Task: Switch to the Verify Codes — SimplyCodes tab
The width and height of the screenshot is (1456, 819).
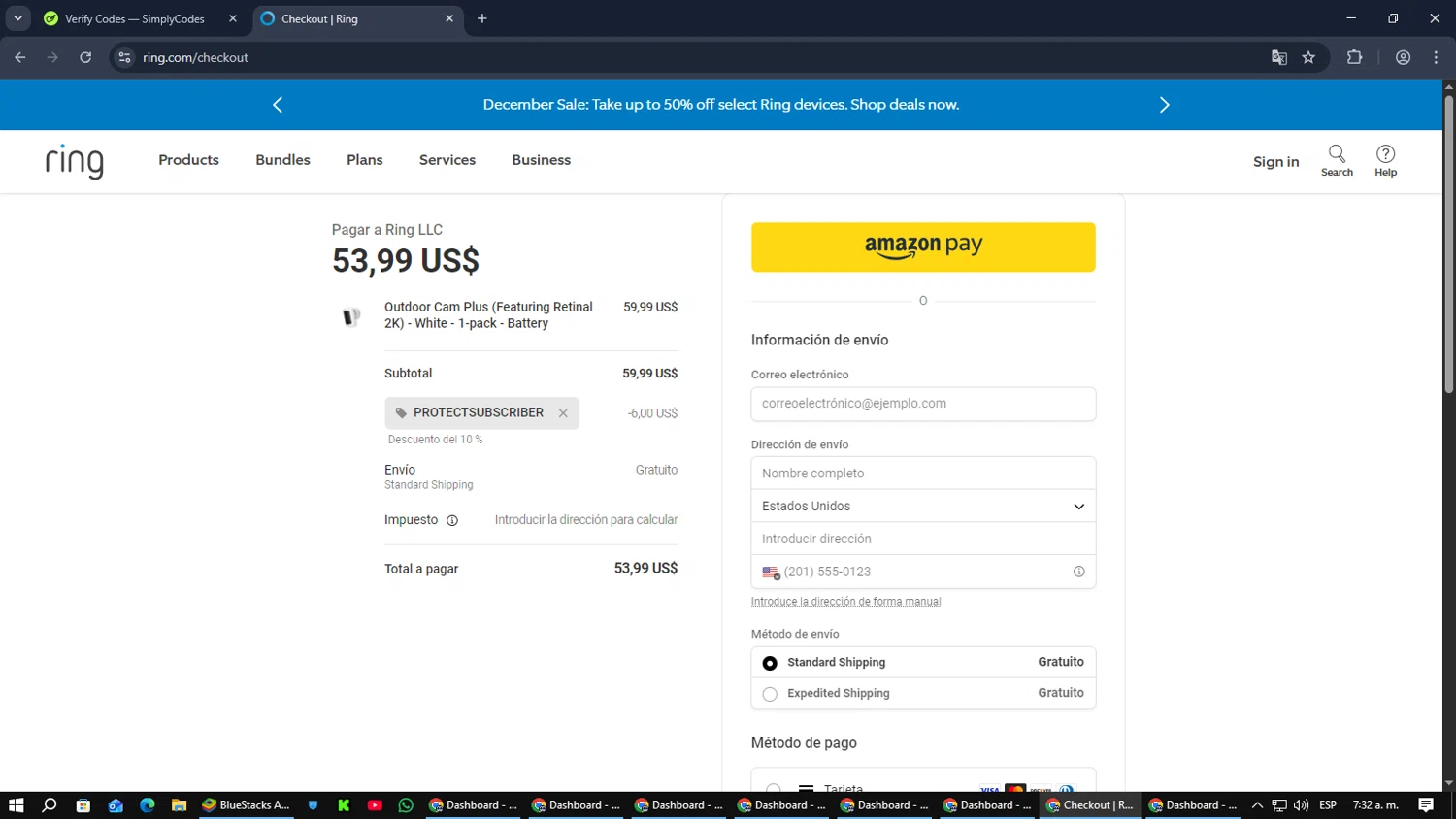Action: pos(134,18)
